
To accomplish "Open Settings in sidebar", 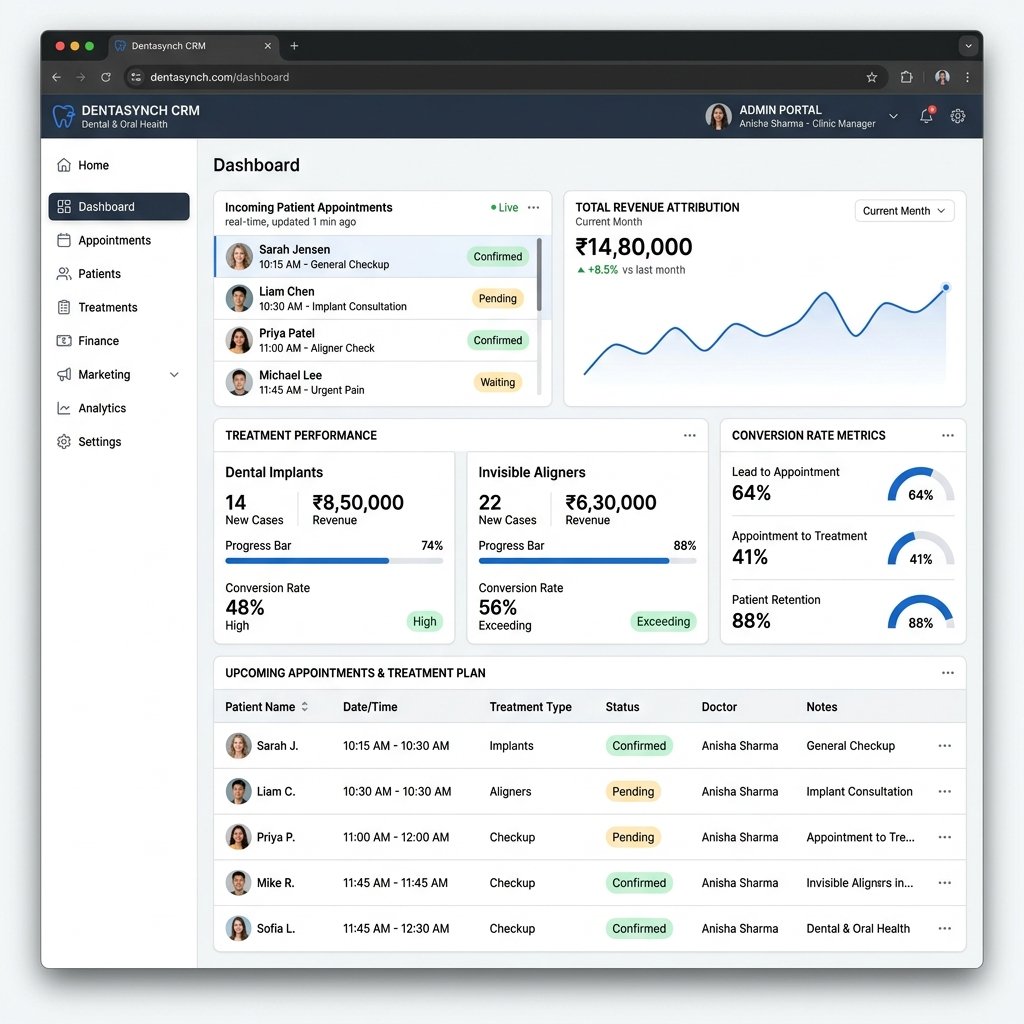I will [119, 441].
